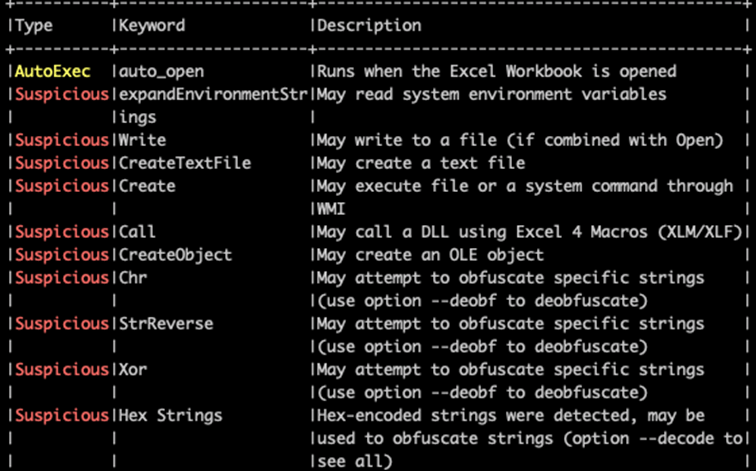
Task: Select the 'Runs when the Excel Workbook is opened' text
Action: click(497, 71)
